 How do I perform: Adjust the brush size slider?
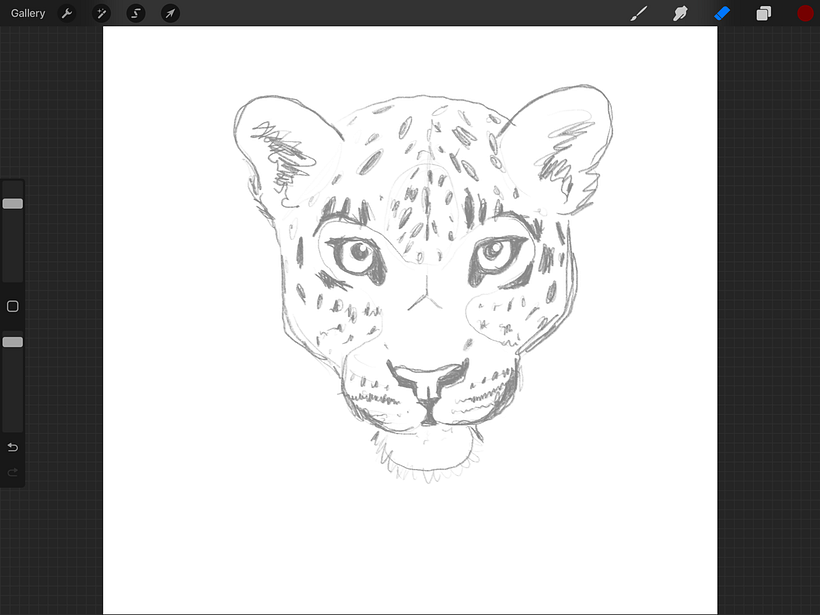(x=13, y=203)
